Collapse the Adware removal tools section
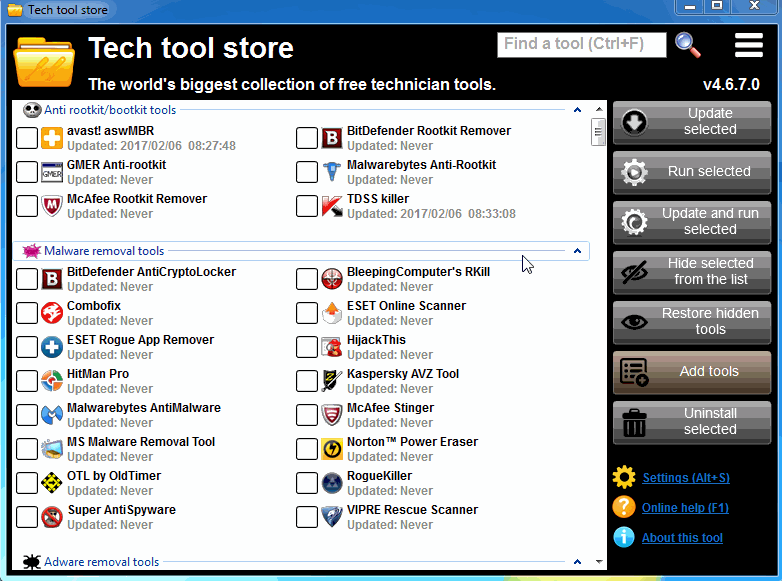Viewport: 782px width, 581px height. pyautogui.click(x=578, y=562)
